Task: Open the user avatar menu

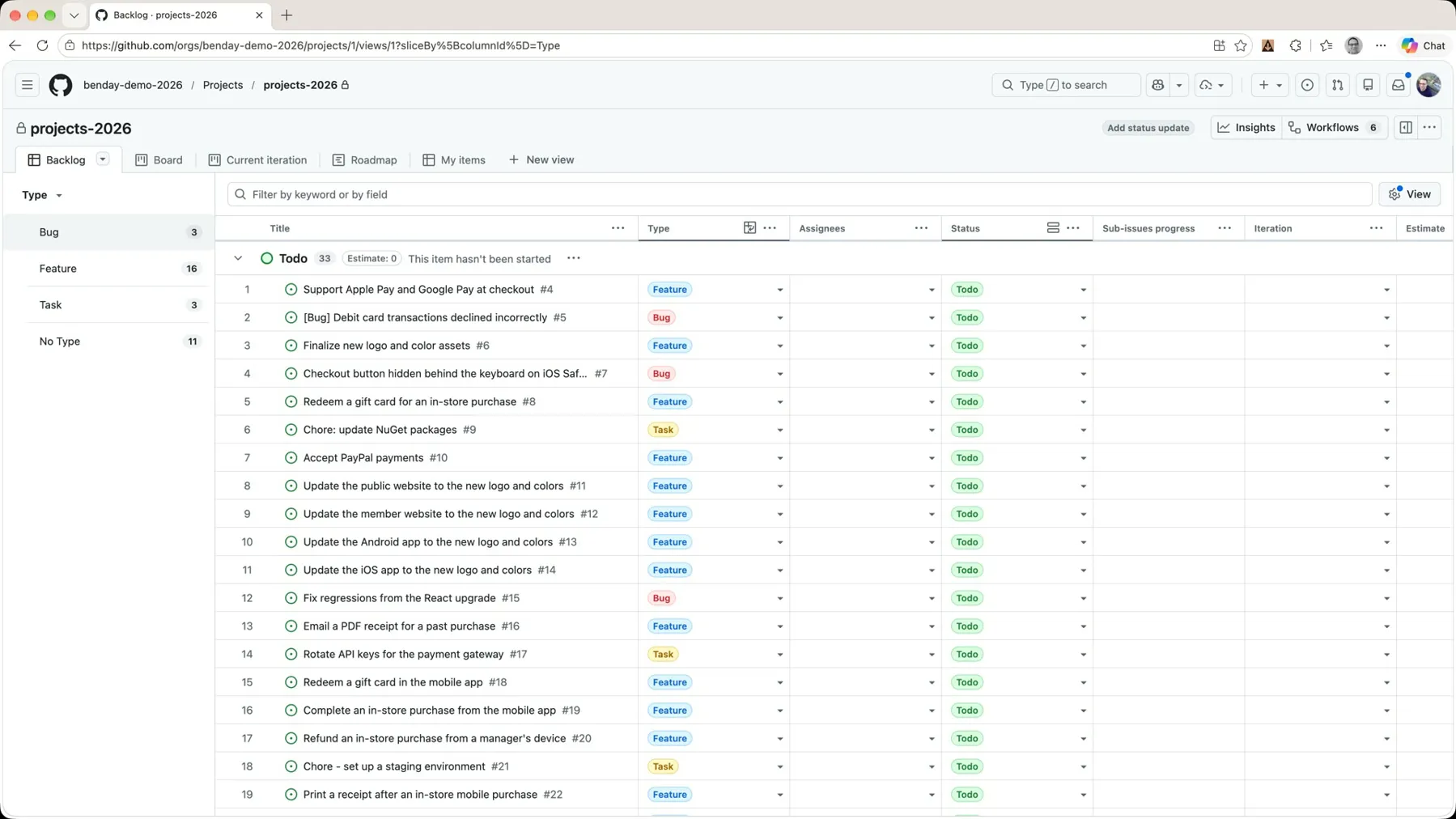Action: (1428, 85)
